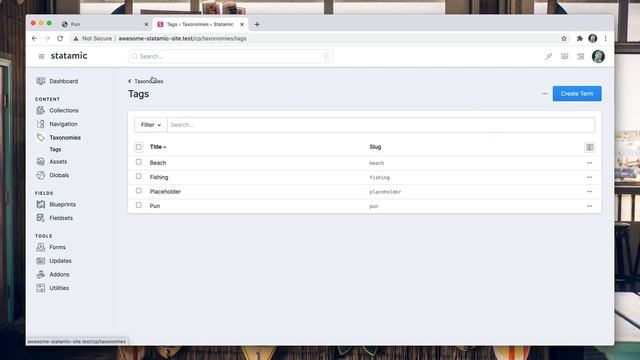640x360 pixels.
Task: Open Blueprints icon under Fields
Action: click(40, 204)
